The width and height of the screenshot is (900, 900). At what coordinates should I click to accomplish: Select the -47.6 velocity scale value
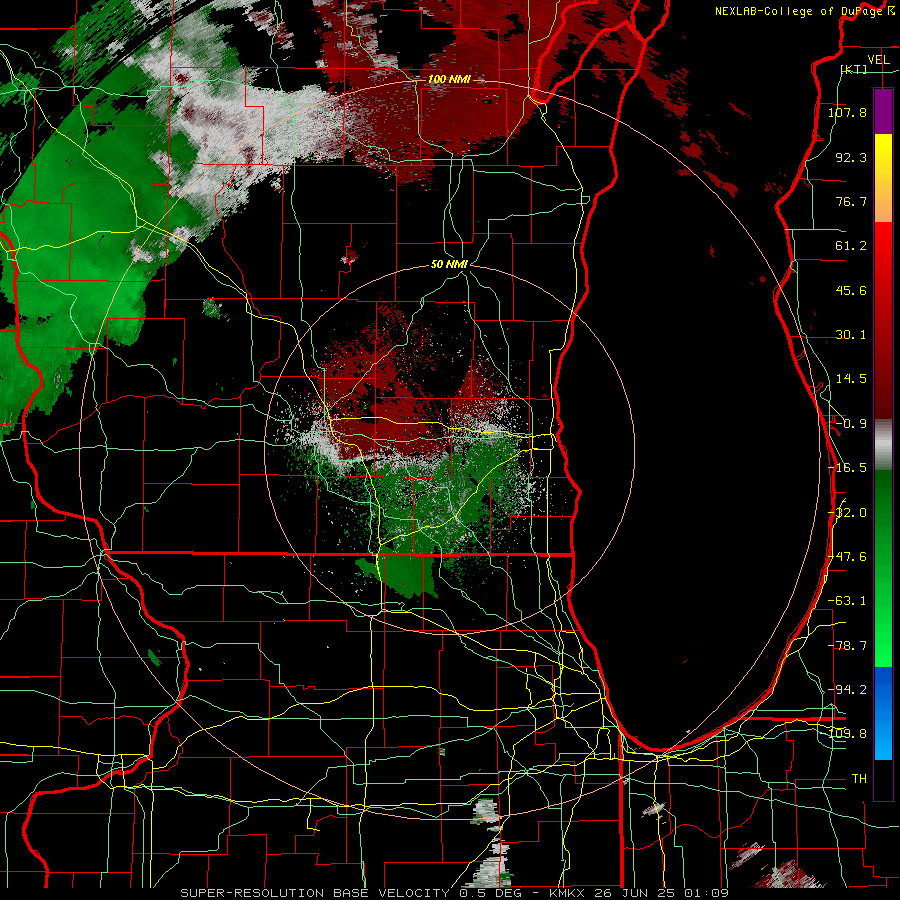847,557
